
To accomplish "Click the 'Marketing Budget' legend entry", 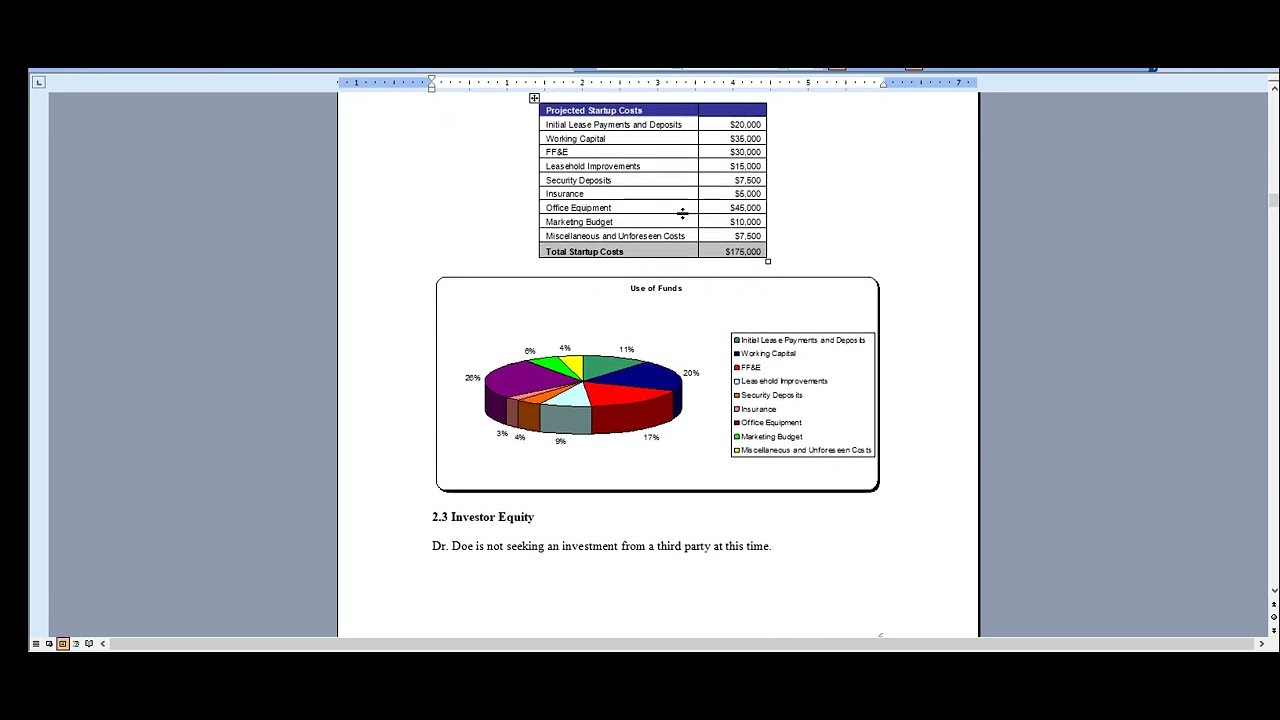I will 768,437.
